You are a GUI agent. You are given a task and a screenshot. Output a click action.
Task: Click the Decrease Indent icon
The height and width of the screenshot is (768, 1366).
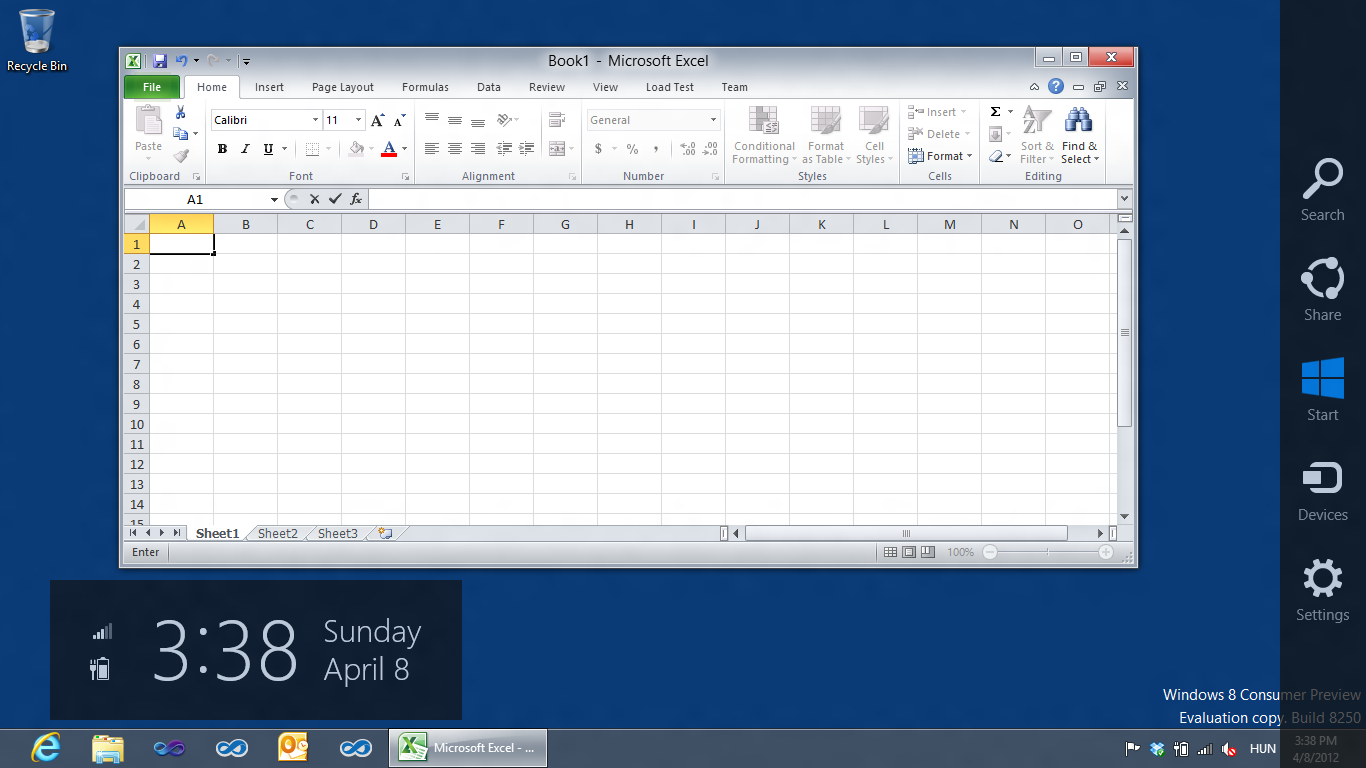pos(504,149)
